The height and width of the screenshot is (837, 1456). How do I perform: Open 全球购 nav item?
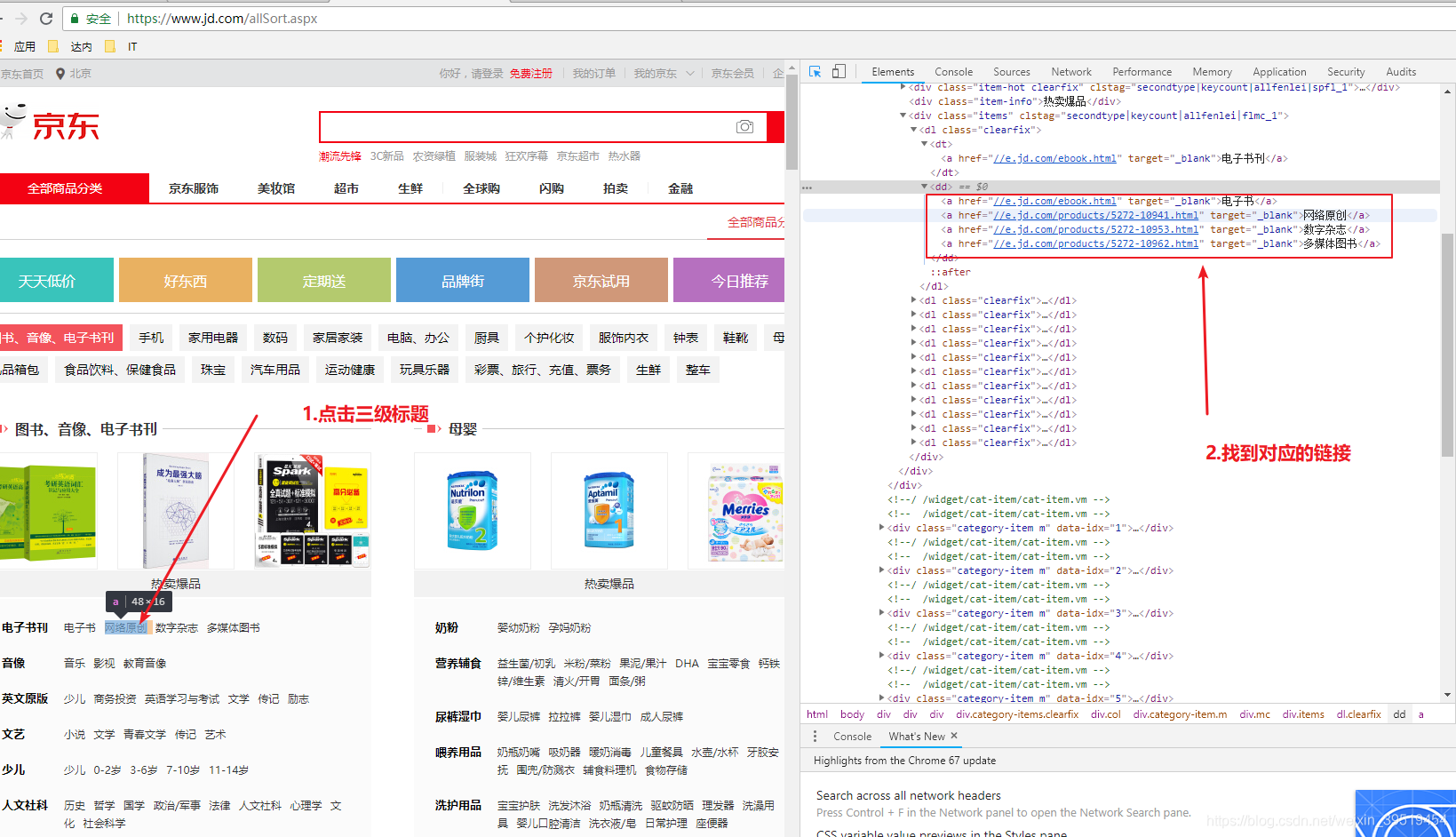click(x=481, y=188)
